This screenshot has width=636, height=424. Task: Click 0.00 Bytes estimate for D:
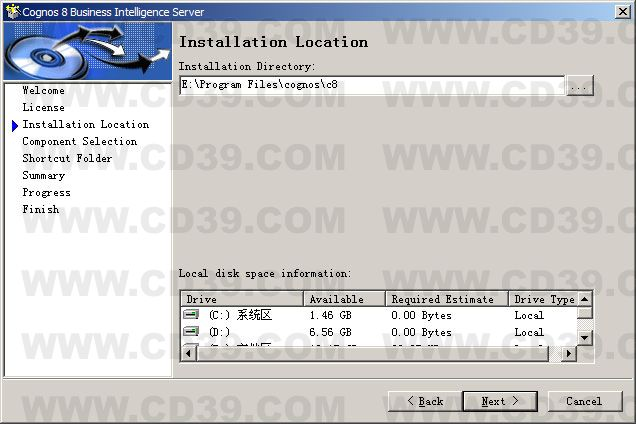(x=421, y=332)
